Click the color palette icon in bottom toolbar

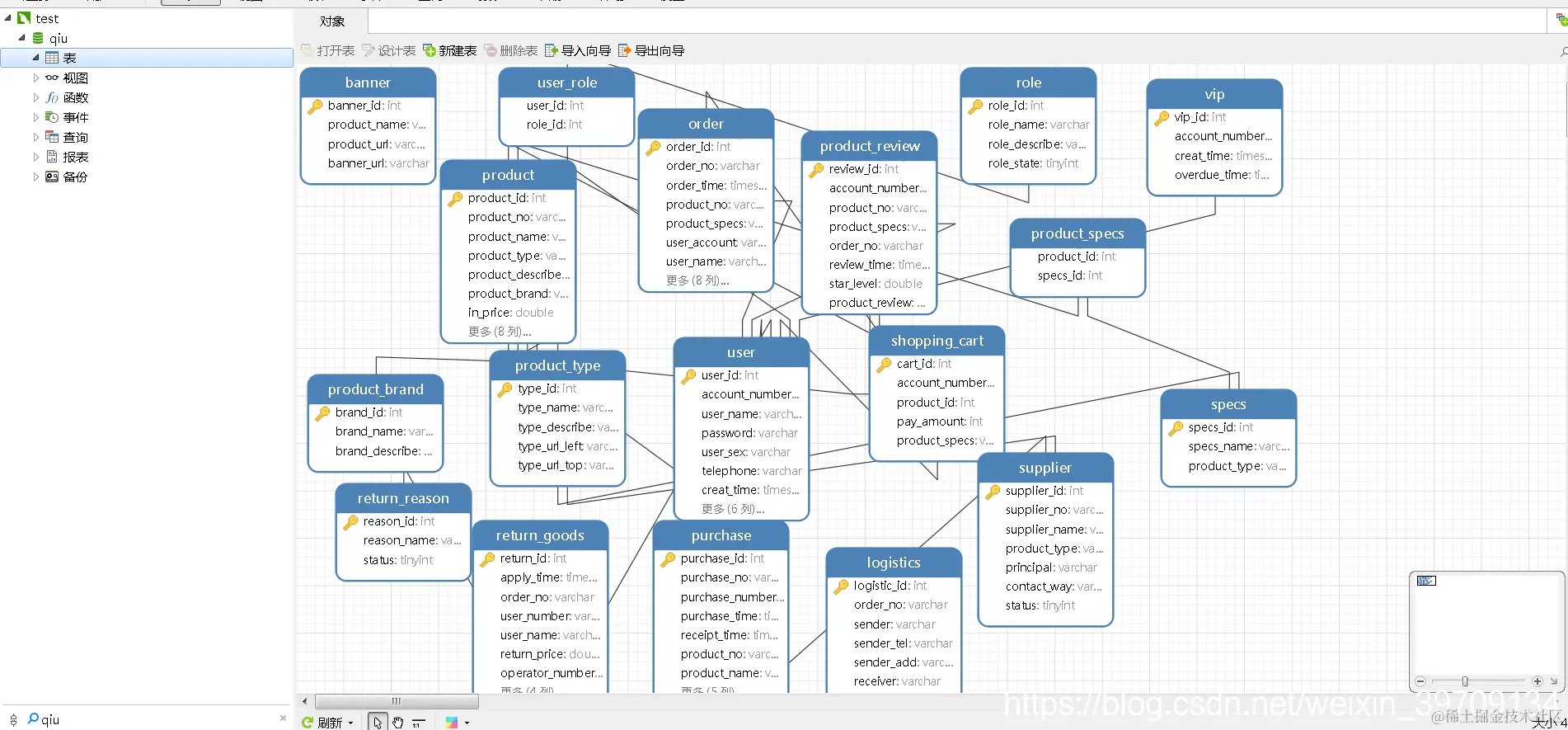tap(452, 722)
